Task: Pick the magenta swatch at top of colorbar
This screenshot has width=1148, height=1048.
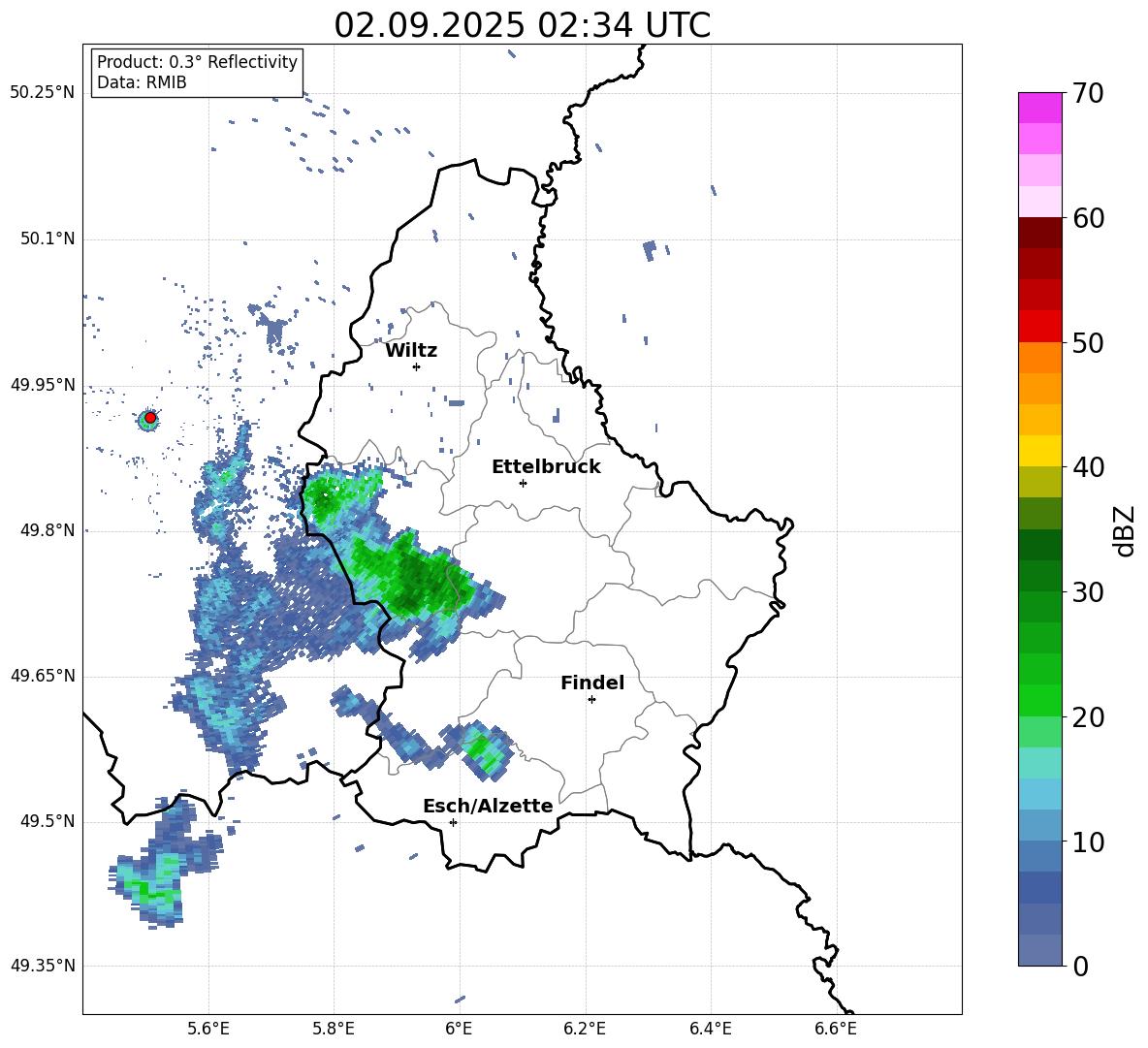Action: tap(1040, 108)
